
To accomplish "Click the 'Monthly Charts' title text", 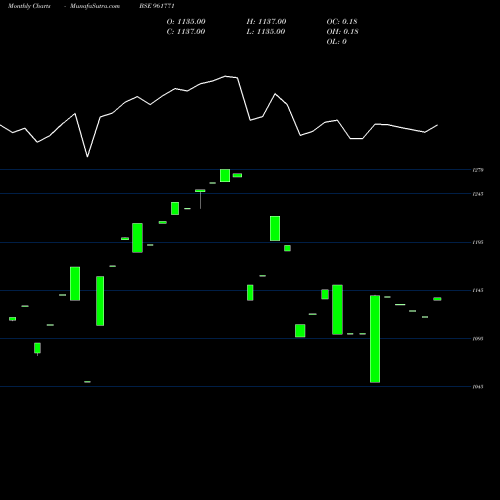I will point(29,6).
